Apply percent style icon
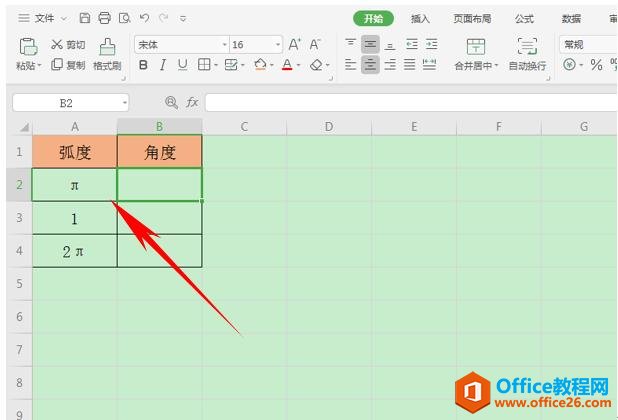Viewport: 618px width, 420px height. point(596,65)
